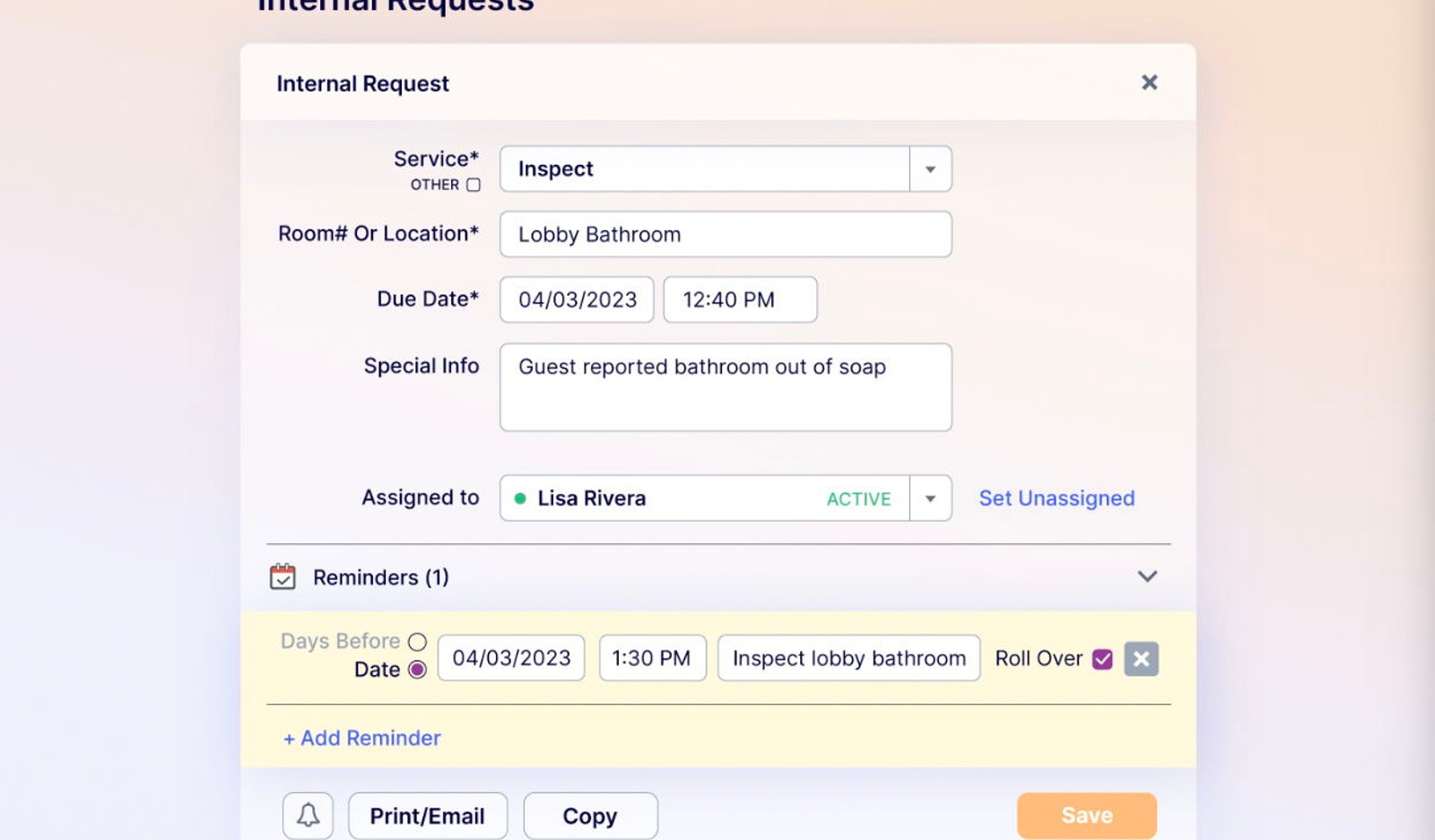
Task: Open the Assigned to dropdown arrow
Action: click(930, 498)
